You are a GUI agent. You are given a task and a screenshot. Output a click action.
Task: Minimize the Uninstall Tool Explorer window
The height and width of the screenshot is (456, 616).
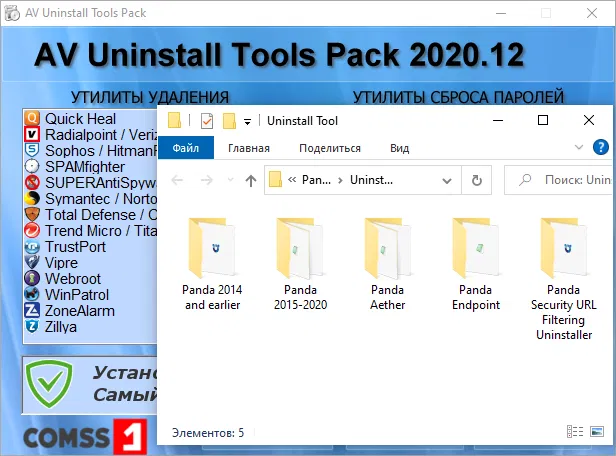click(498, 120)
